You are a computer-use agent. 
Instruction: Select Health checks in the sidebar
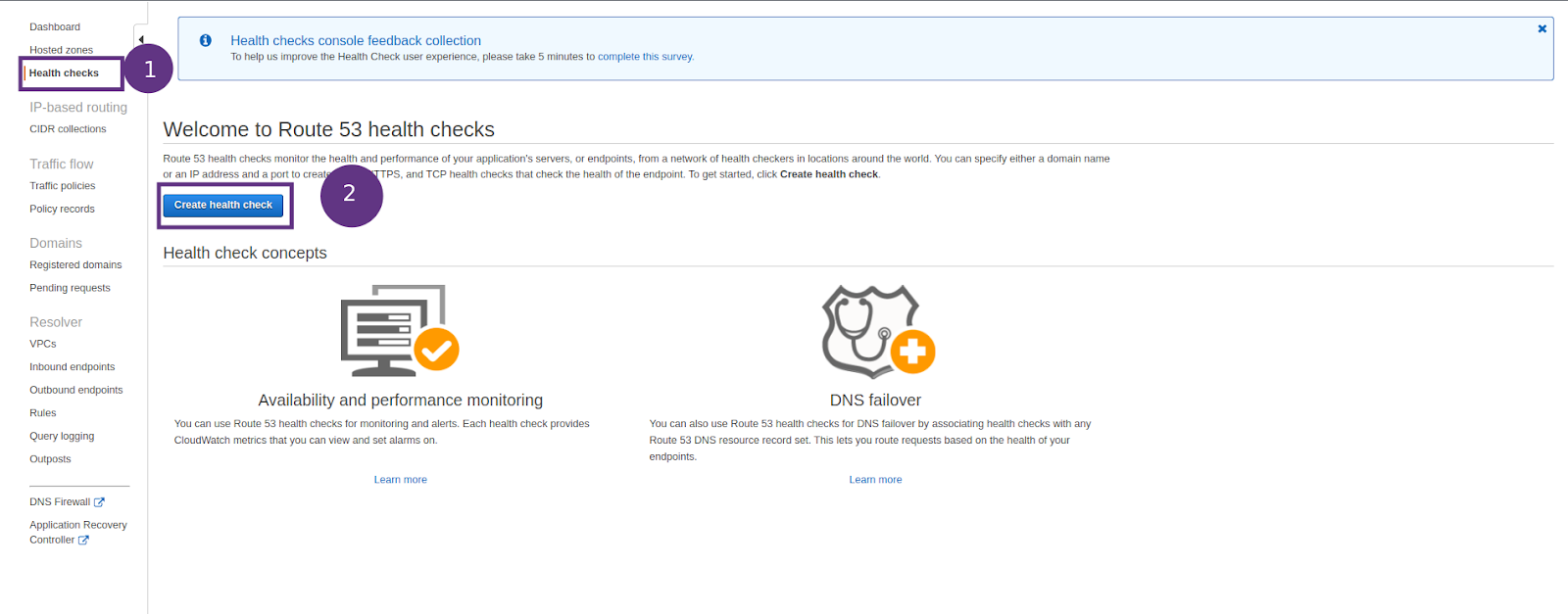pos(64,73)
